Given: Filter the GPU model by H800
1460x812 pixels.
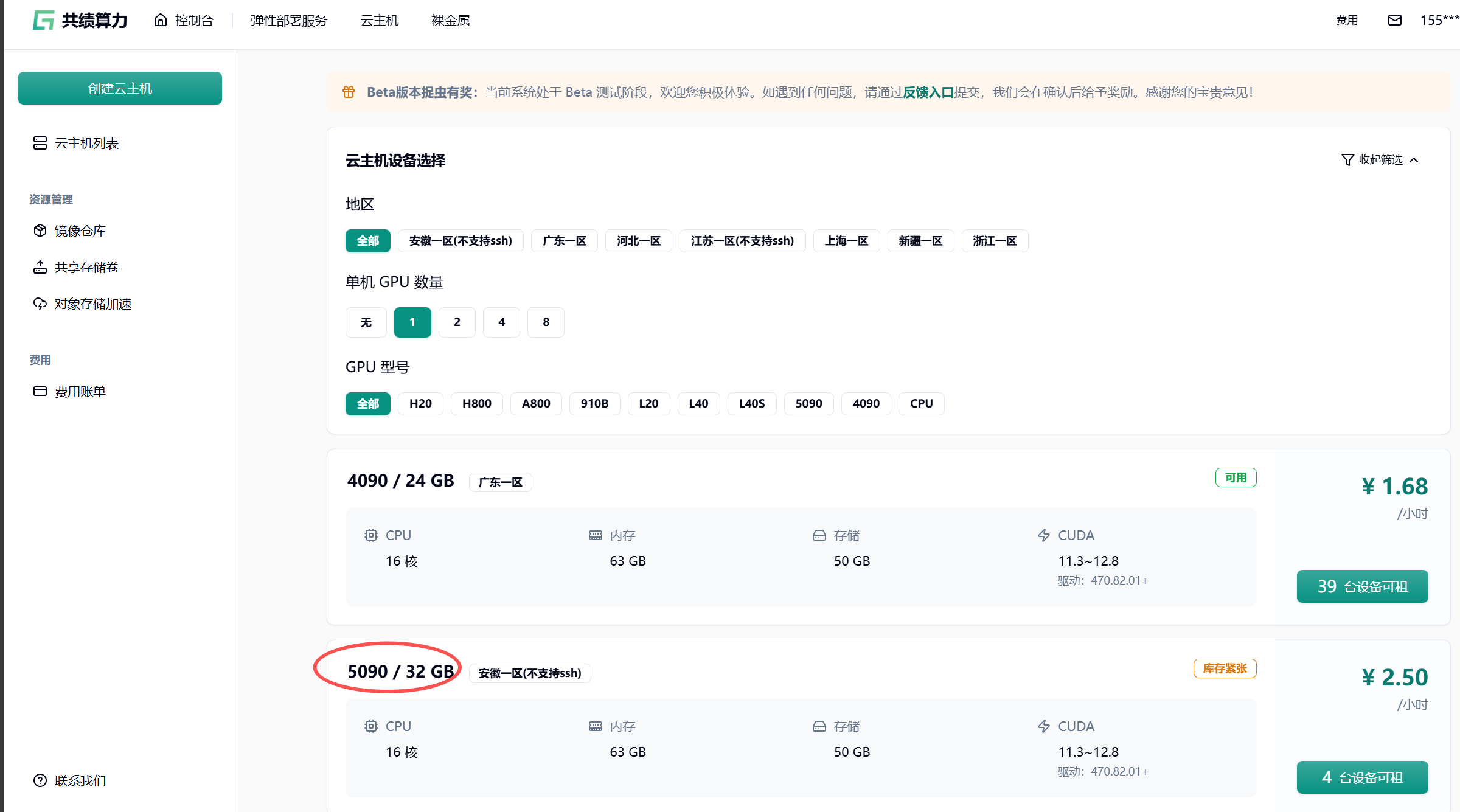Looking at the screenshot, I should tap(476, 403).
